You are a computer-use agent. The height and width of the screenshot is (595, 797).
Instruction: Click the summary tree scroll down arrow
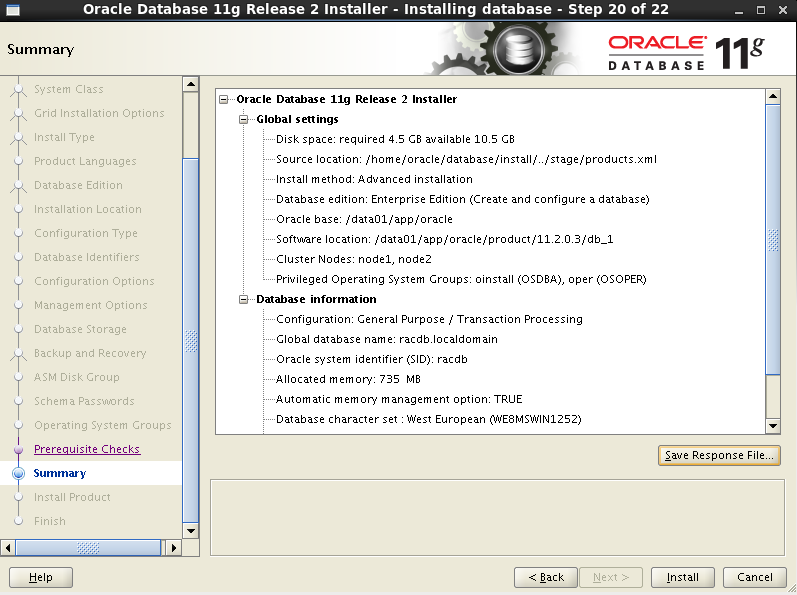click(x=773, y=426)
